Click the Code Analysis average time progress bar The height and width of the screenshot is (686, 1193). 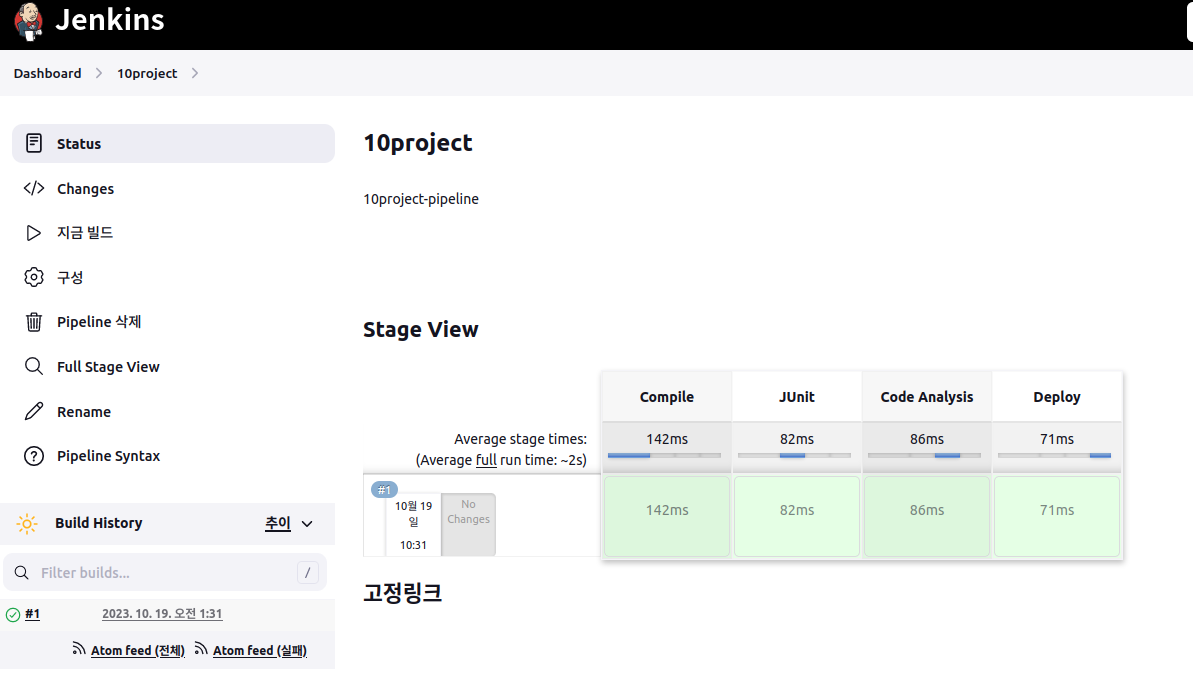(924, 455)
